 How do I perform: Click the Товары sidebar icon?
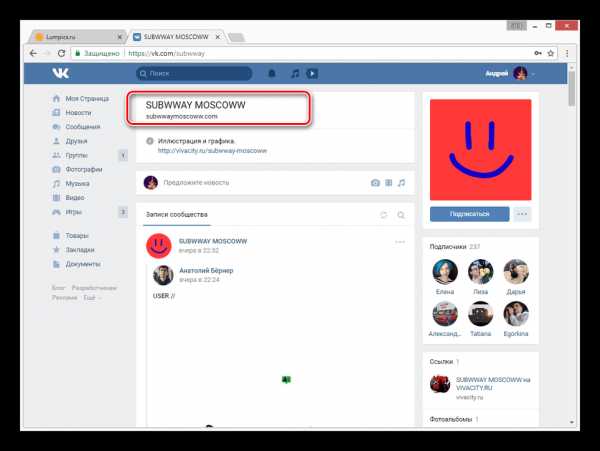56,235
